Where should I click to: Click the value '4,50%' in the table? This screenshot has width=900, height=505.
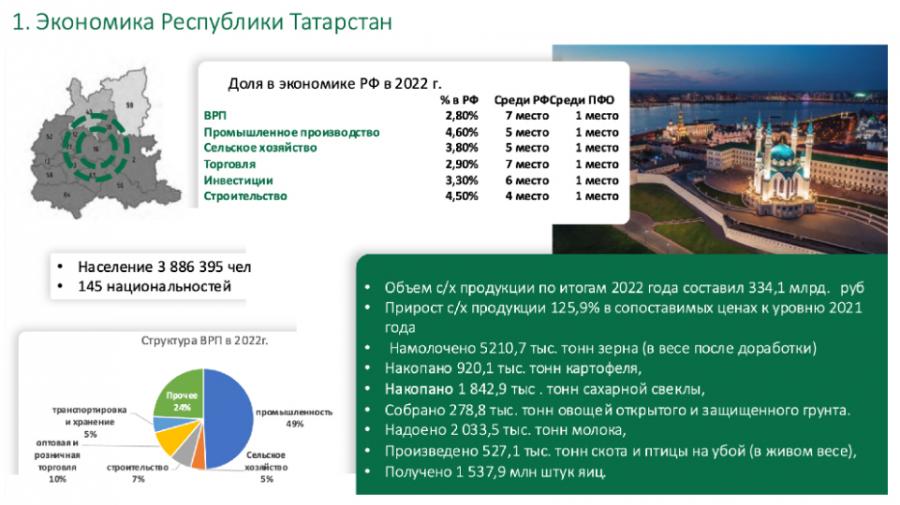click(461, 196)
